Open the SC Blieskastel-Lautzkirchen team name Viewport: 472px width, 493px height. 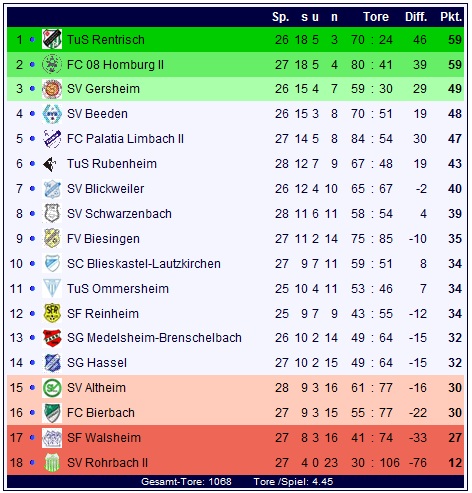point(144,264)
